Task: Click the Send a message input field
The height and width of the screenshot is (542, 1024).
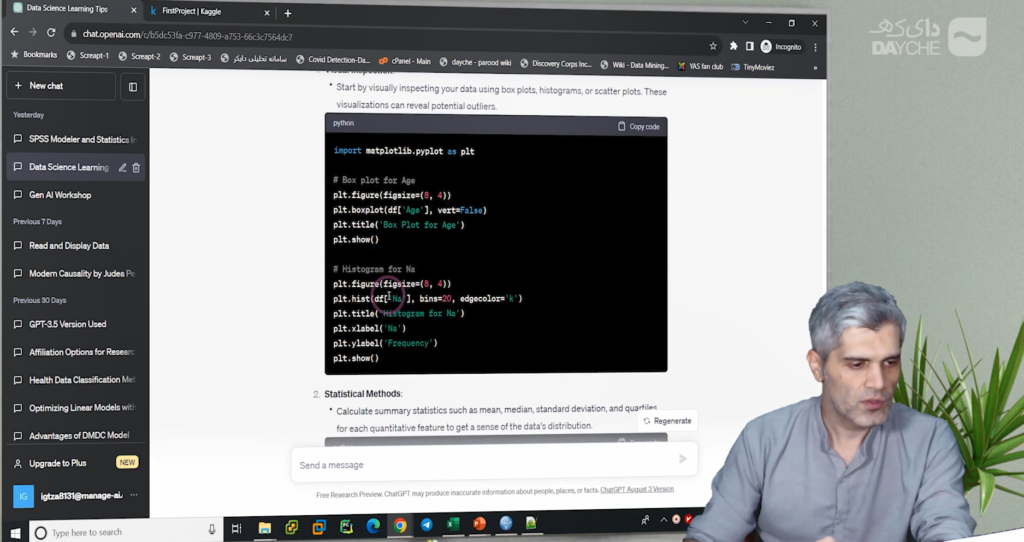Action: pyautogui.click(x=480, y=465)
